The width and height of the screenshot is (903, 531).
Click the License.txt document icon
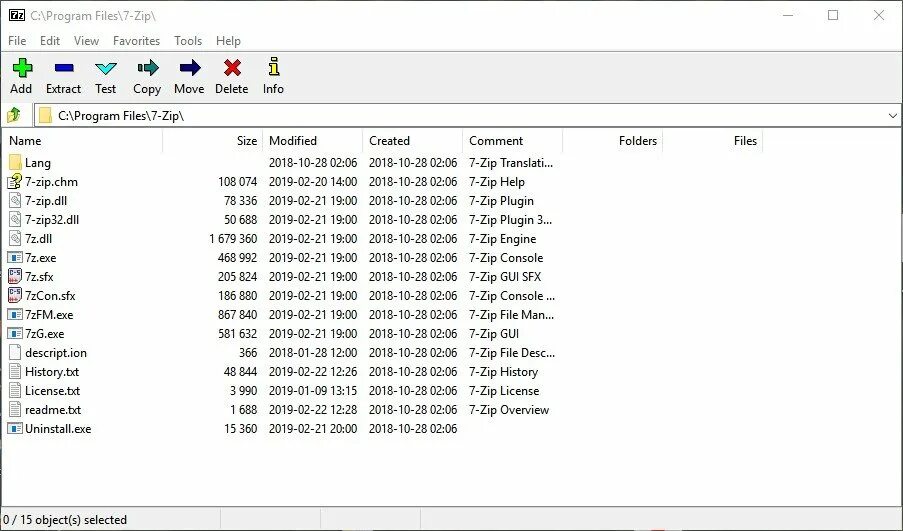(15, 390)
